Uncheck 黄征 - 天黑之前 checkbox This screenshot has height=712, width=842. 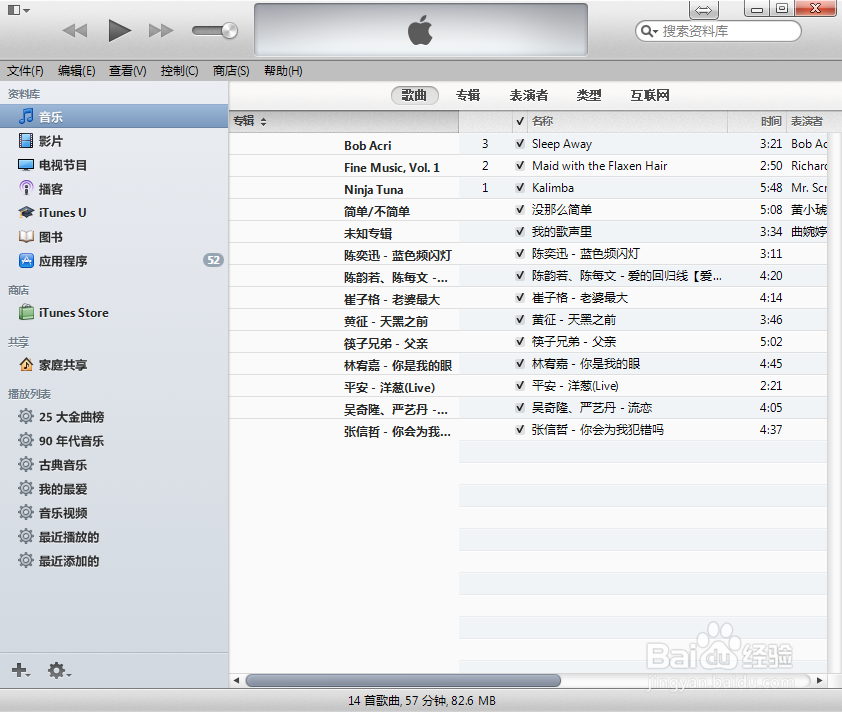click(520, 319)
